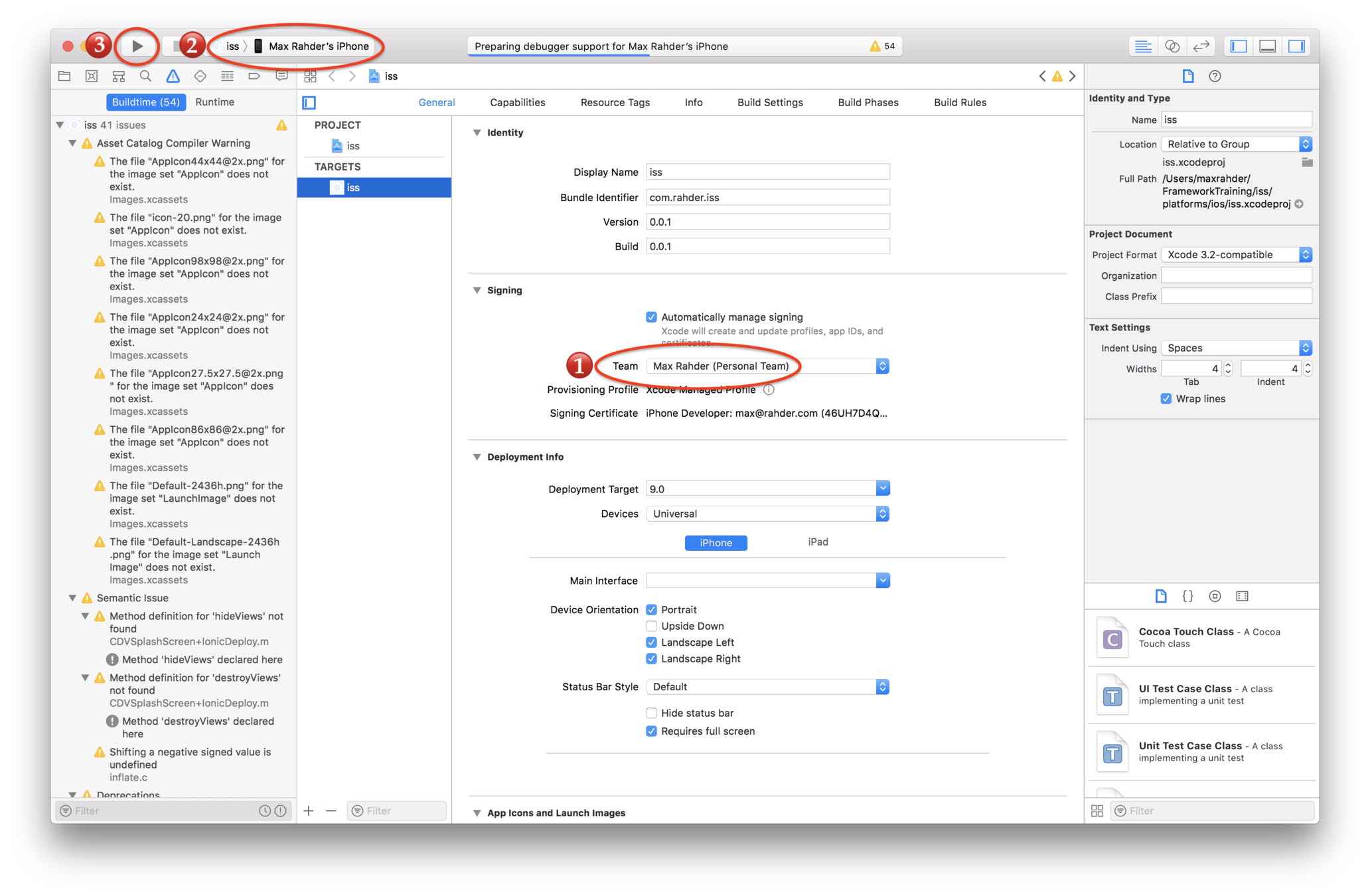Switch to the Assistant editor
The image size is (1370, 896).
click(1172, 46)
